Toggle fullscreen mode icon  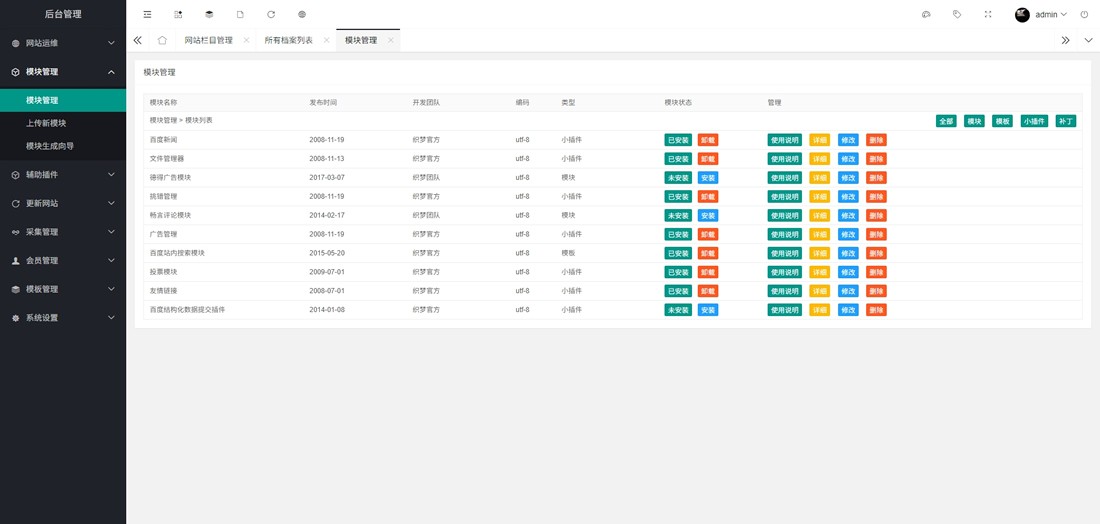988,15
